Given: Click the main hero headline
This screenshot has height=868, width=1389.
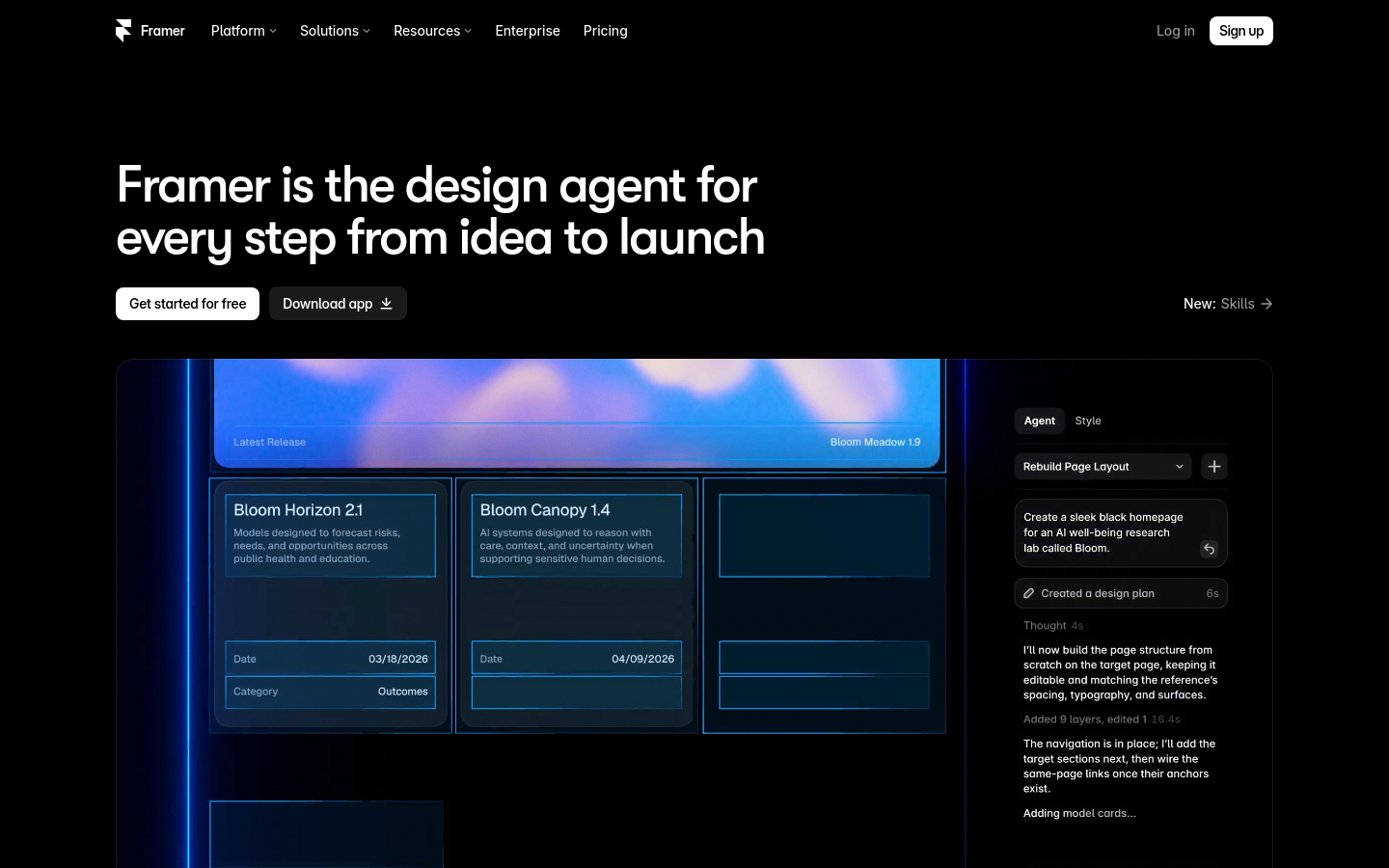Looking at the screenshot, I should 441,211.
